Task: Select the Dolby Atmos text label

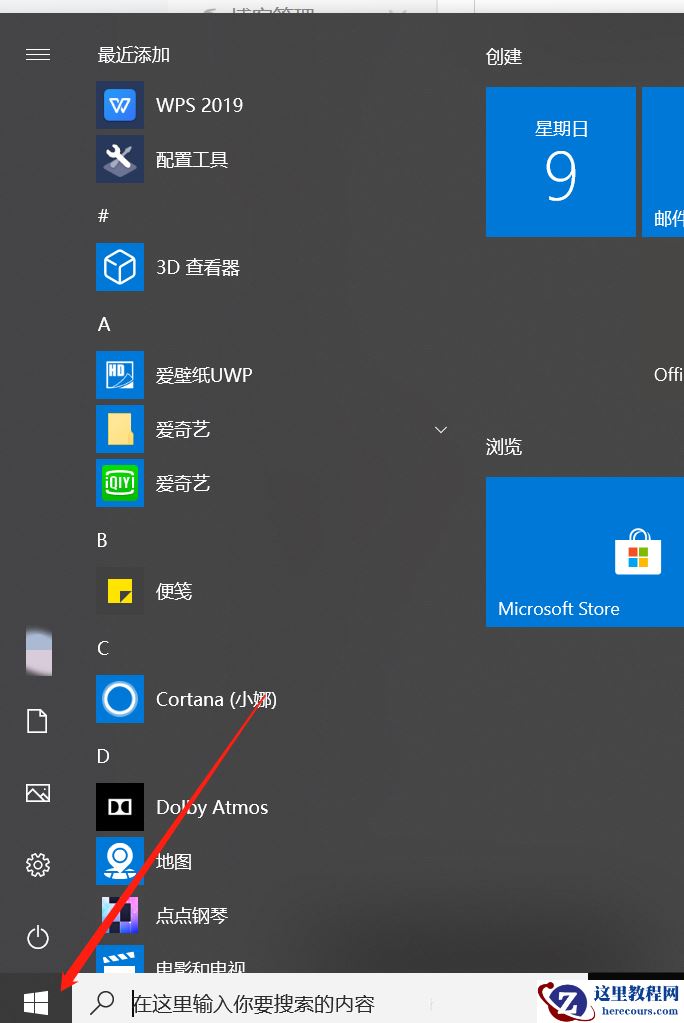Action: pyautogui.click(x=212, y=808)
